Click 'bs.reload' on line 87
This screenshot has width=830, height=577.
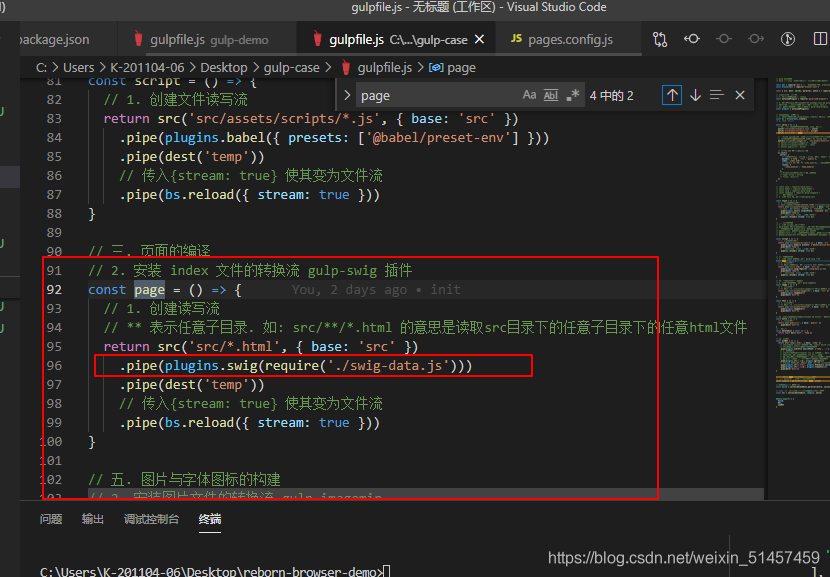point(199,195)
